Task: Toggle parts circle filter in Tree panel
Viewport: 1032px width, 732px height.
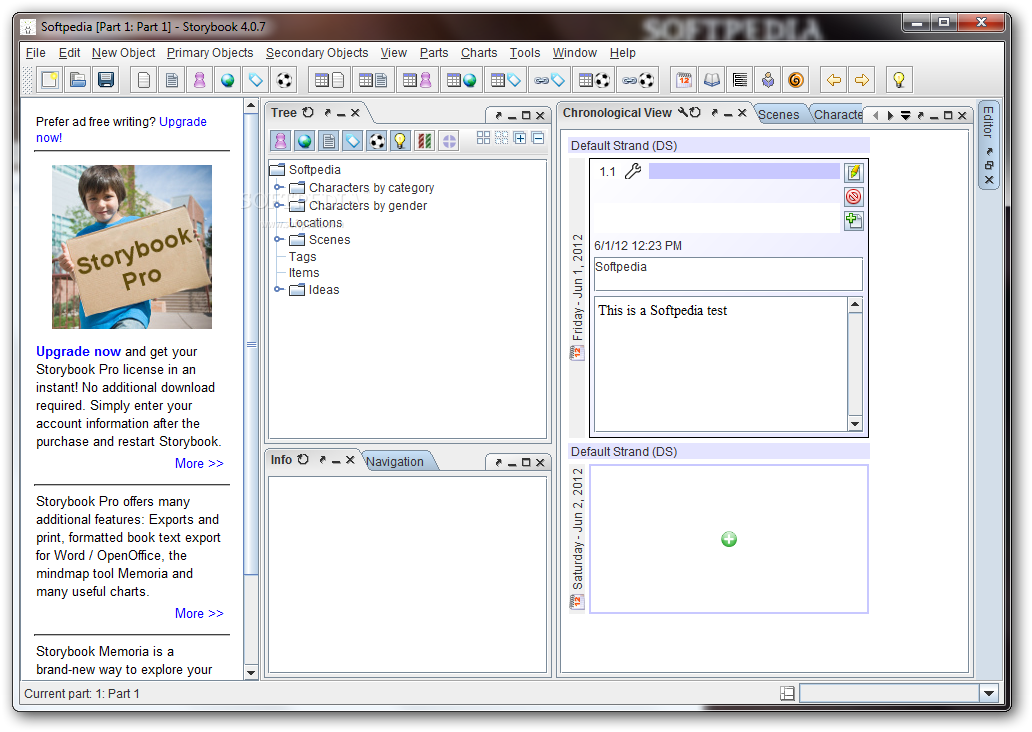Action: (x=449, y=140)
